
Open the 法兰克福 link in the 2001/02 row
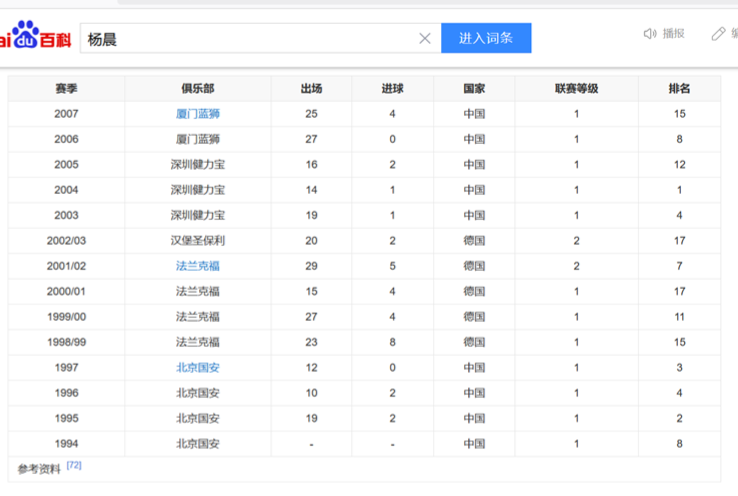198,266
